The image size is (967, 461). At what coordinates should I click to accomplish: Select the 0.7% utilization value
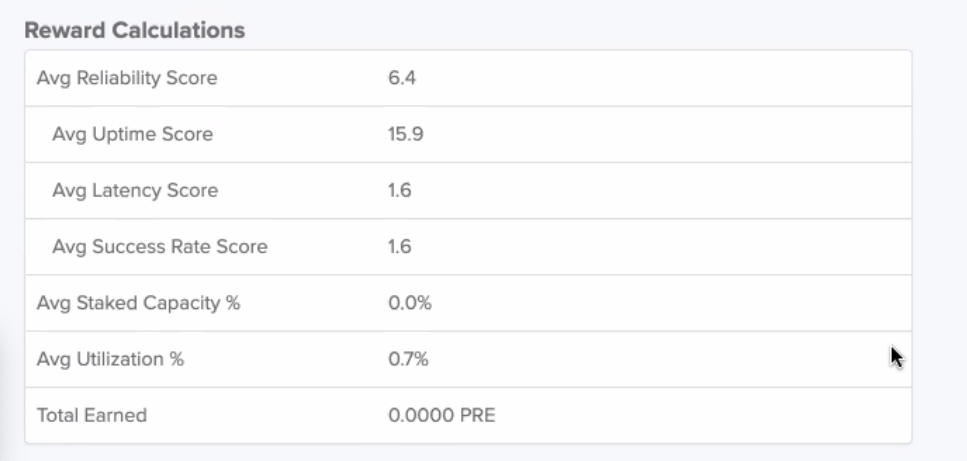coord(408,359)
